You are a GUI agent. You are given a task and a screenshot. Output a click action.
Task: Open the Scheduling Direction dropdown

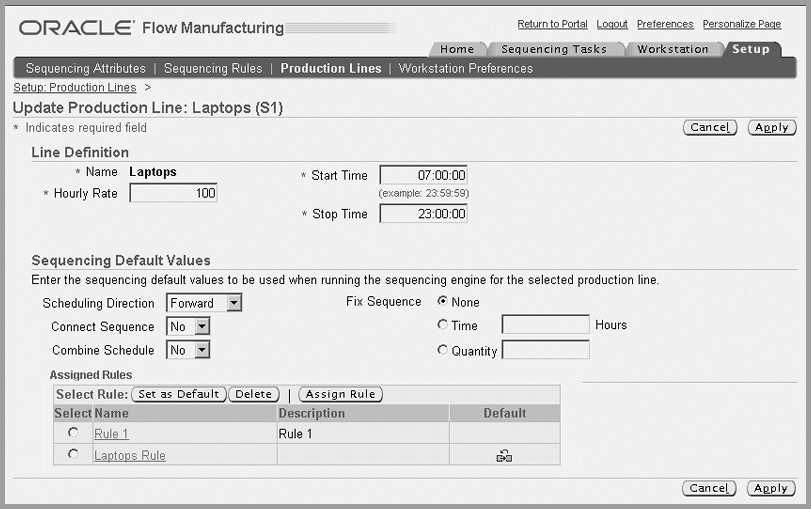(x=204, y=303)
